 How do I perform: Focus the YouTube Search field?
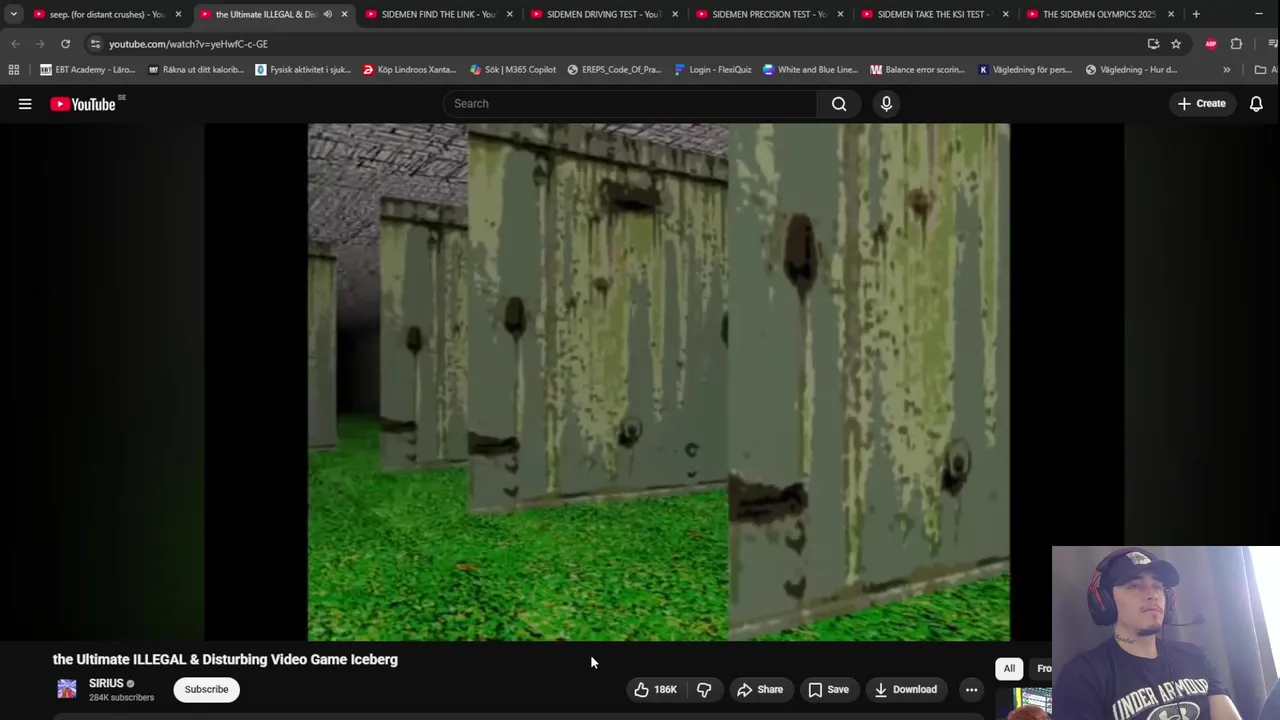click(x=630, y=104)
